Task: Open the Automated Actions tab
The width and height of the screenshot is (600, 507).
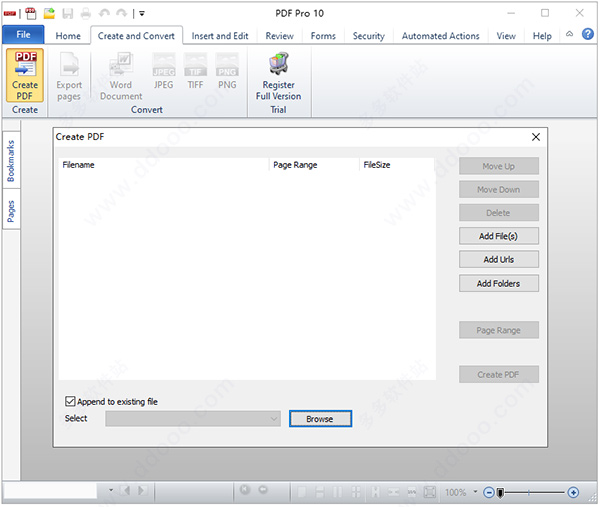Action: point(440,36)
